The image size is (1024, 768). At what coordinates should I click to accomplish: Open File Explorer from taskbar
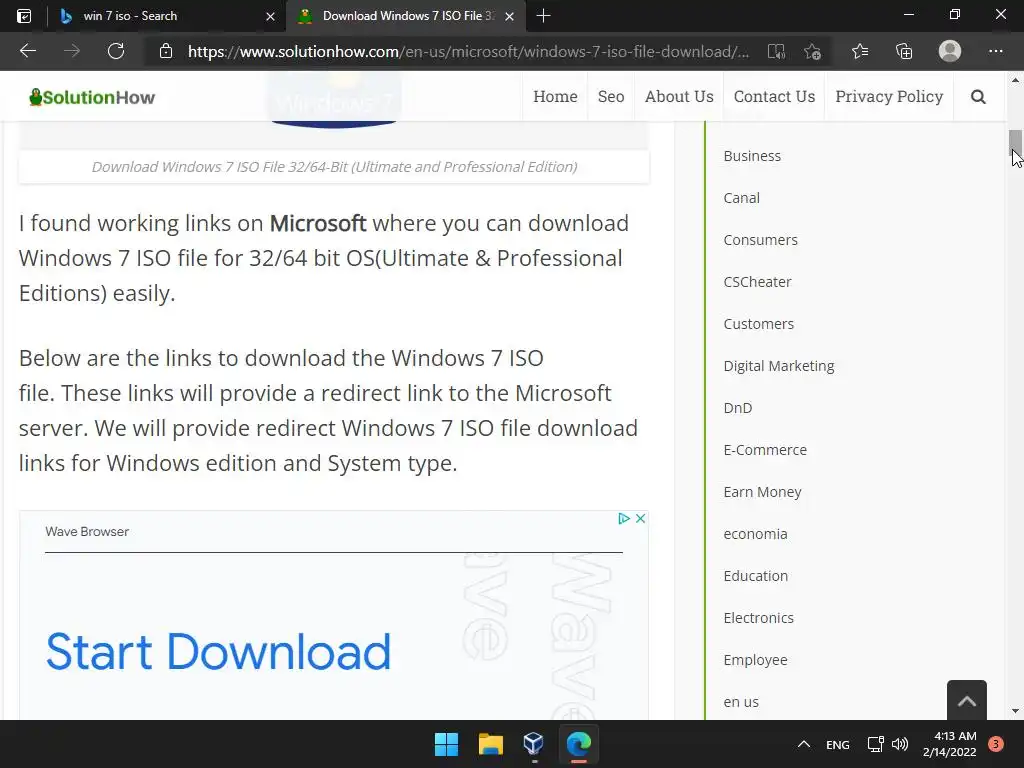pos(490,744)
